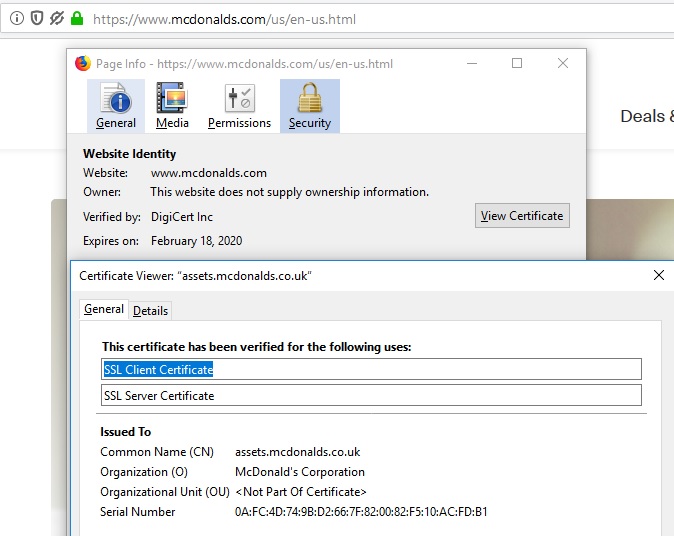The image size is (674, 536).
Task: Maximize the Page Info window
Action: pos(517,64)
